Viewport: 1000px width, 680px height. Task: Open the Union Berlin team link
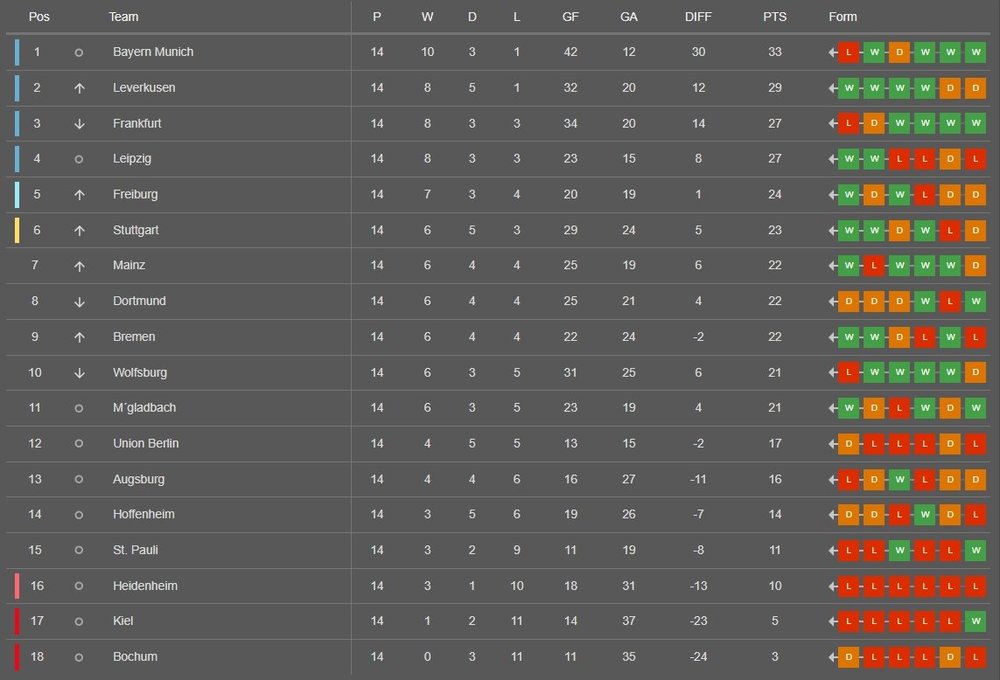146,444
